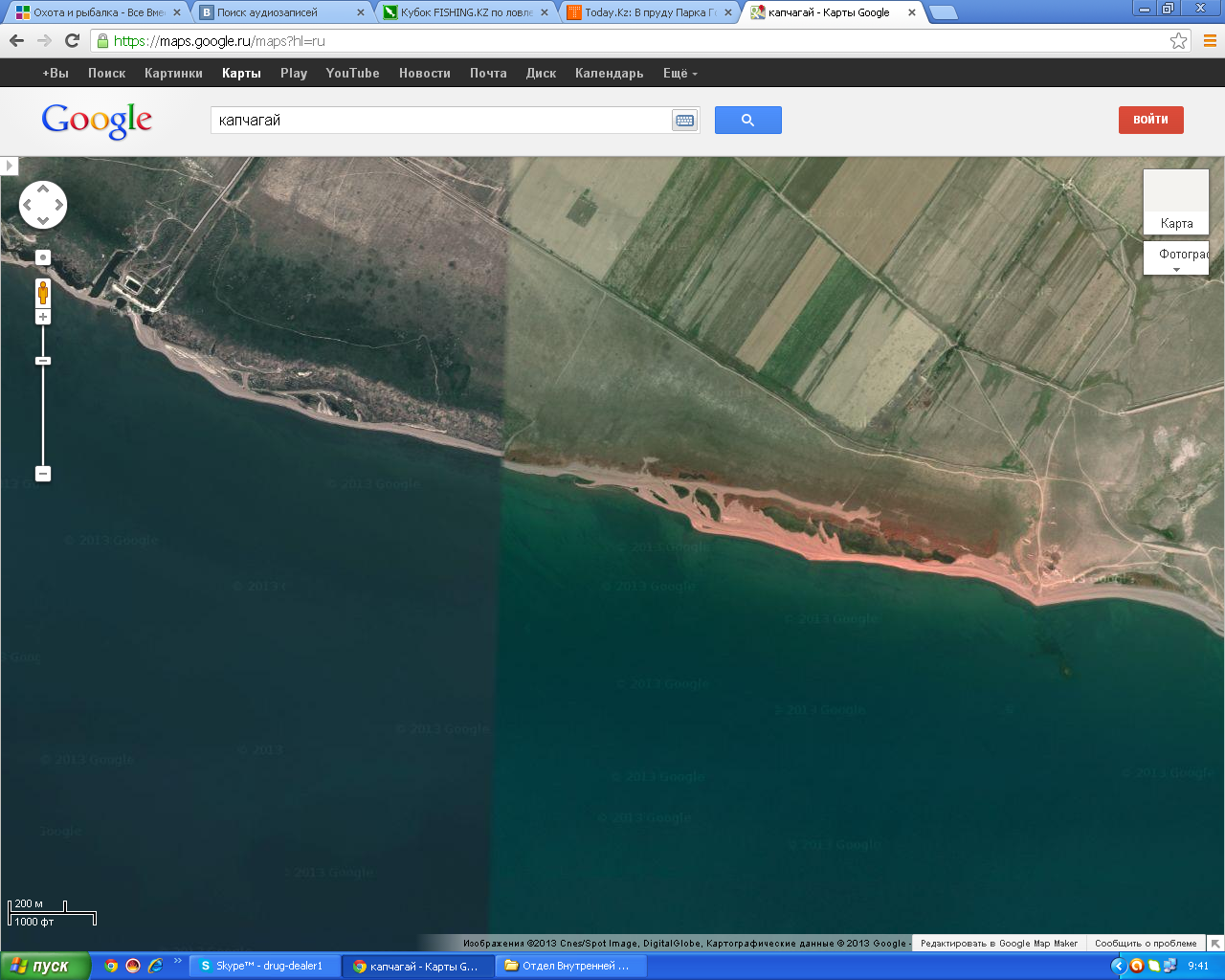Switch to the Карта map view
1225x980 pixels.
(1176, 203)
